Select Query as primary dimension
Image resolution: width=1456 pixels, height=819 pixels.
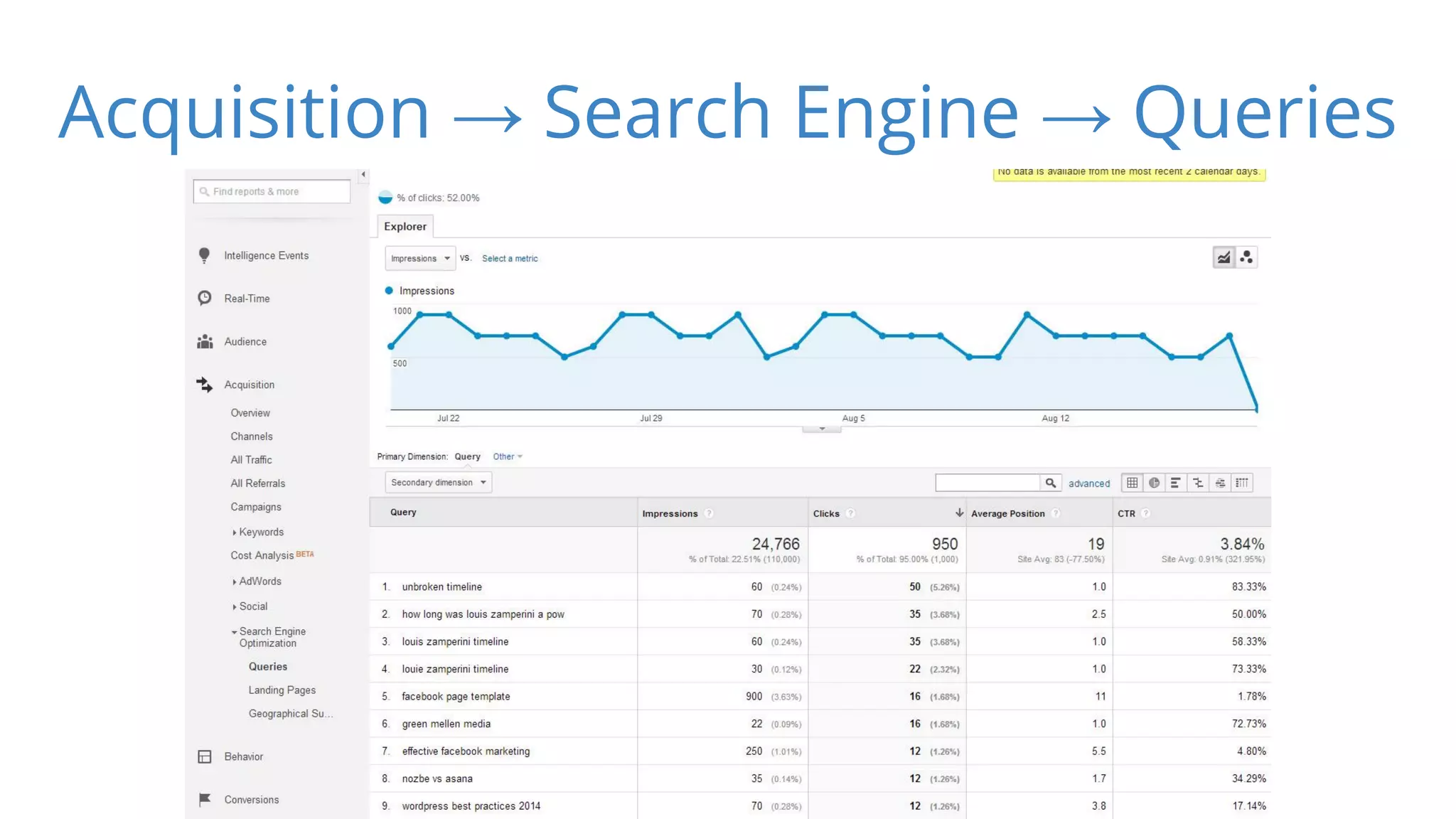tap(468, 456)
